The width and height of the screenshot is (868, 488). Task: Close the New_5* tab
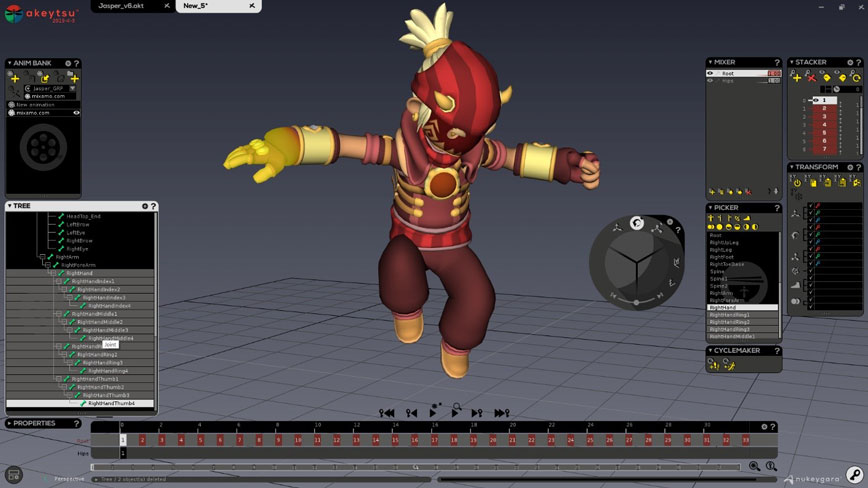pyautogui.click(x=252, y=6)
